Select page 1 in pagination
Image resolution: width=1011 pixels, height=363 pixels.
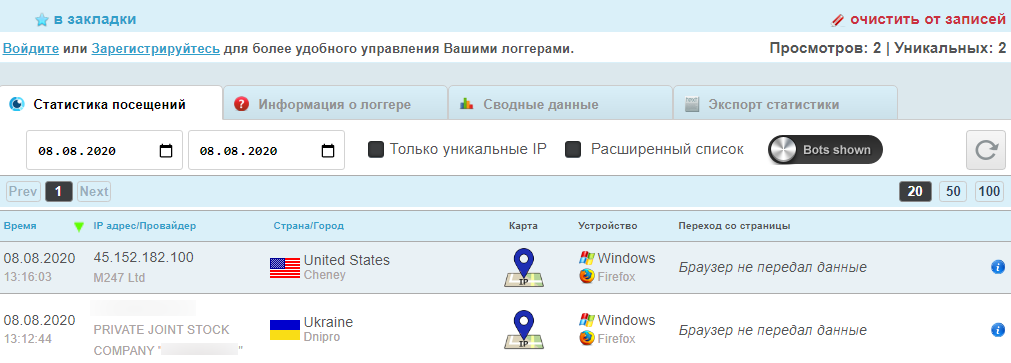[x=59, y=191]
